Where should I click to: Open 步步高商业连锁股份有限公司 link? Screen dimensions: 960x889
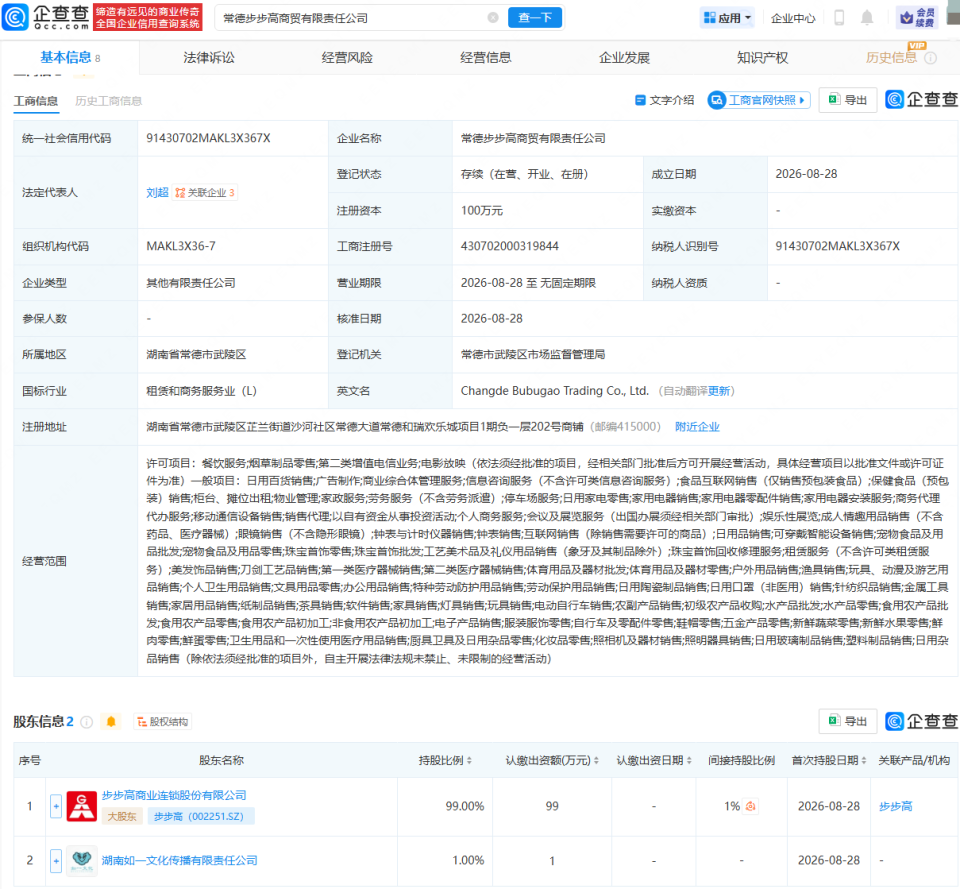(x=174, y=795)
